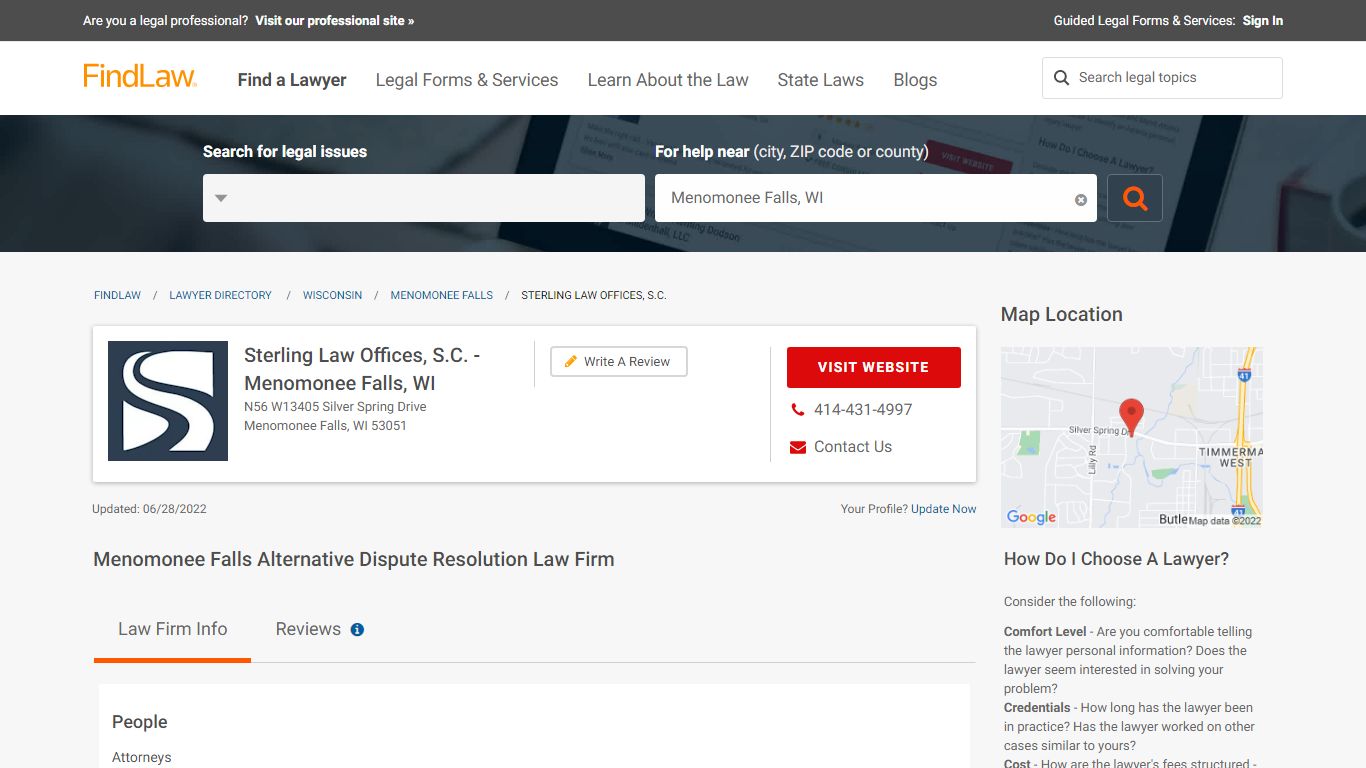
Task: Click the 'Your Profile?' text
Action: point(874,509)
